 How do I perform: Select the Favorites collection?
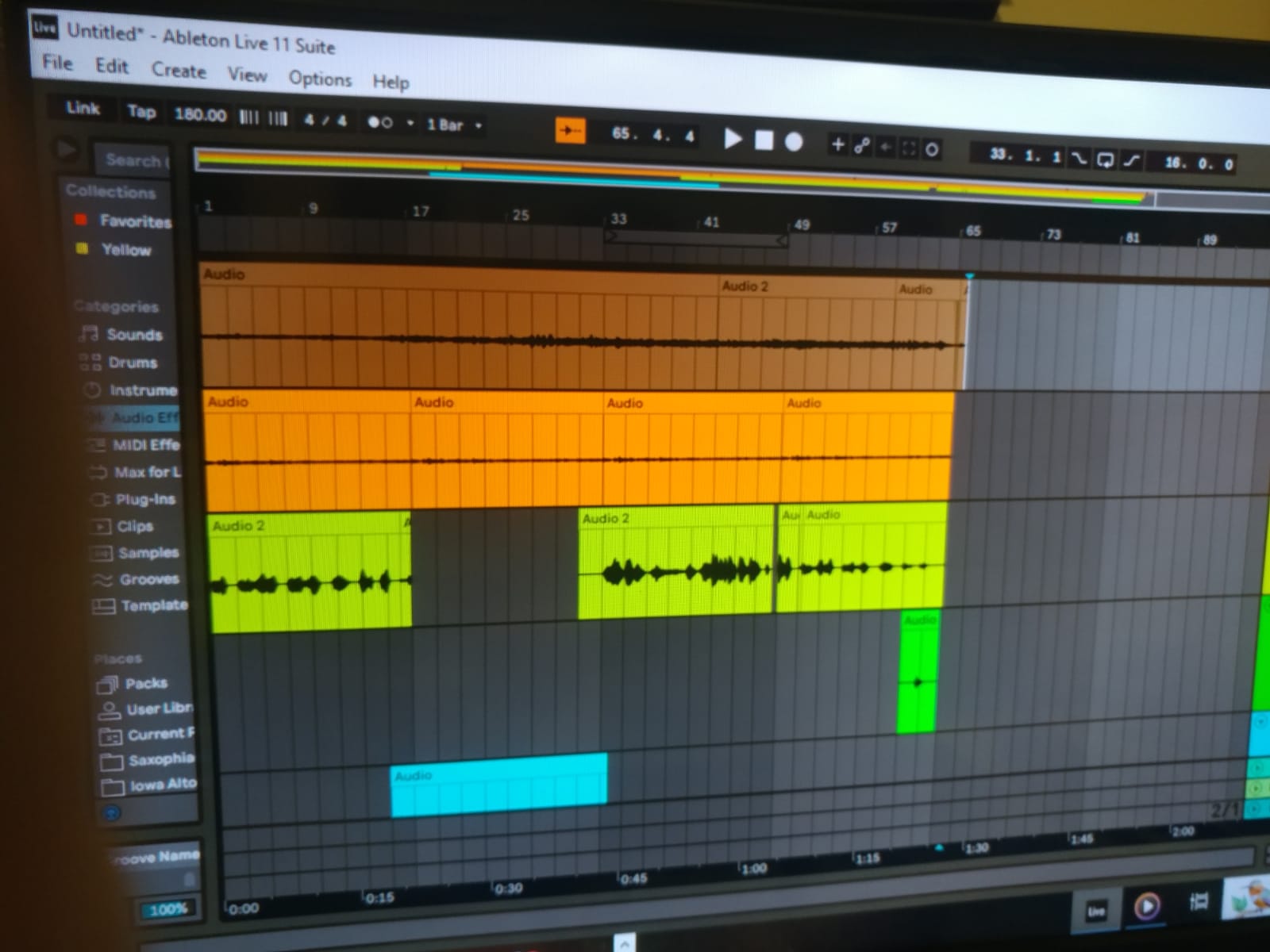coord(136,221)
